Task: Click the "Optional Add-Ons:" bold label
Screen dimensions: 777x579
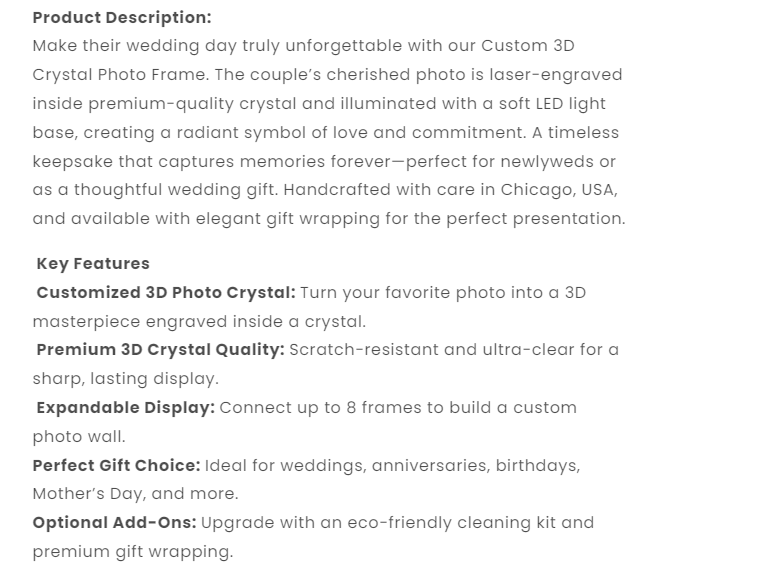Action: pos(114,523)
